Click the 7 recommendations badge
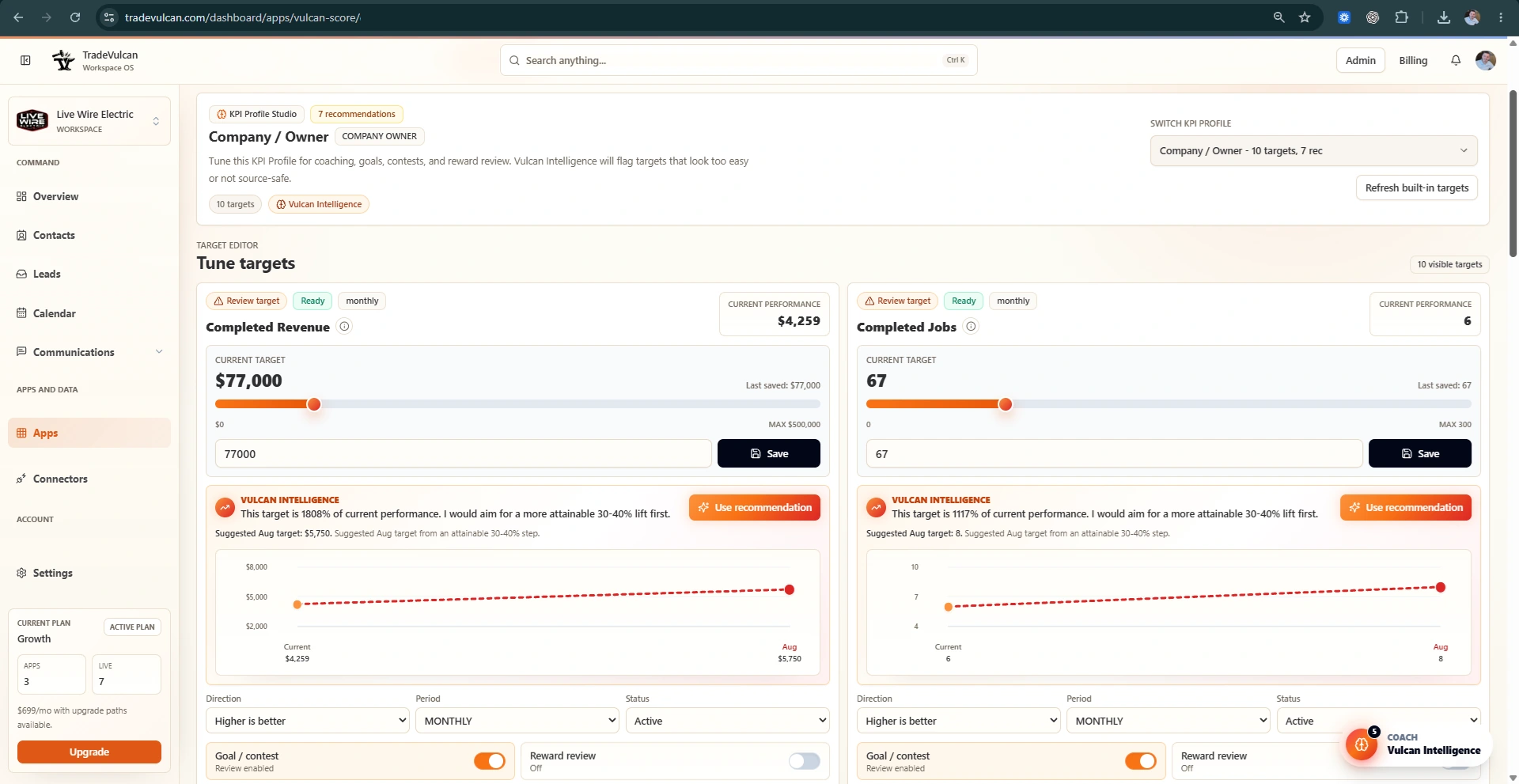 click(x=357, y=114)
